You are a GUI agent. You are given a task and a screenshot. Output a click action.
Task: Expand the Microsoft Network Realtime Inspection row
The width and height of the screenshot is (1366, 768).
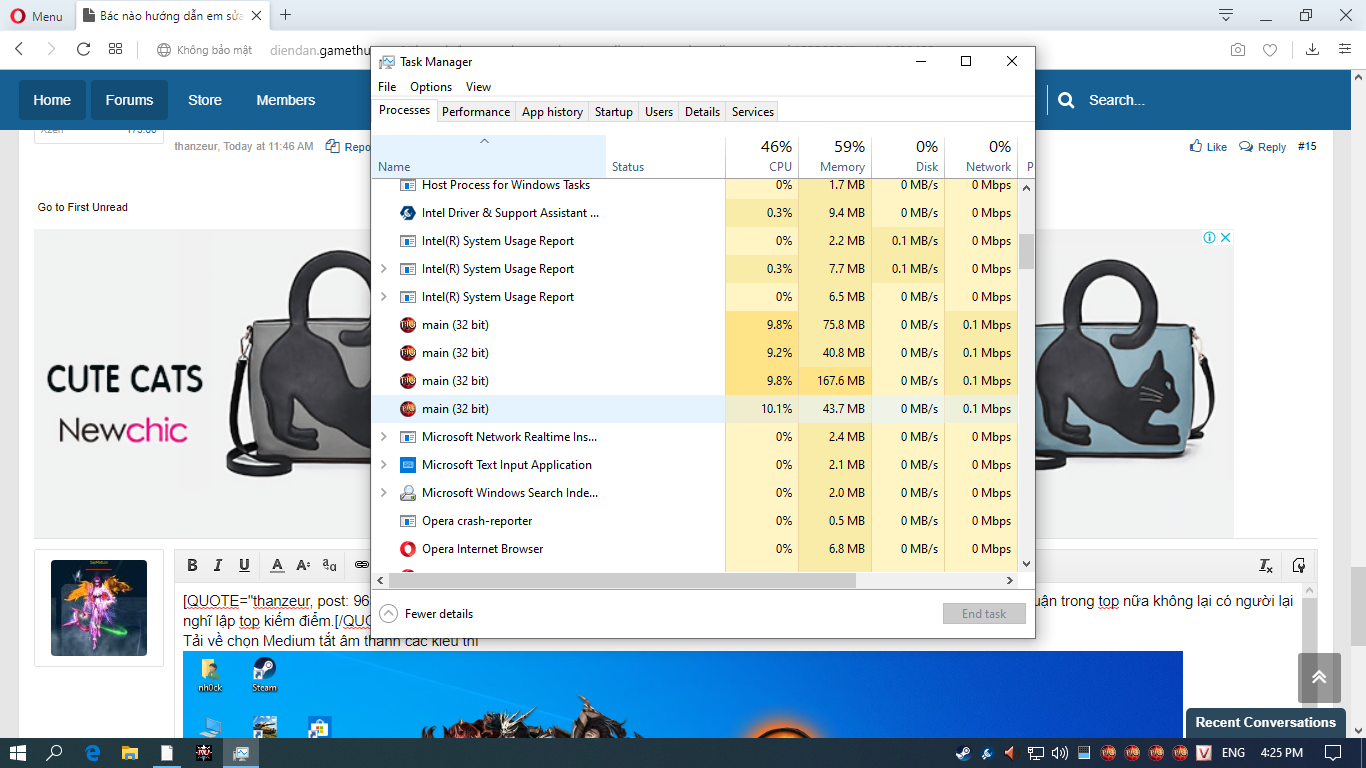click(384, 437)
